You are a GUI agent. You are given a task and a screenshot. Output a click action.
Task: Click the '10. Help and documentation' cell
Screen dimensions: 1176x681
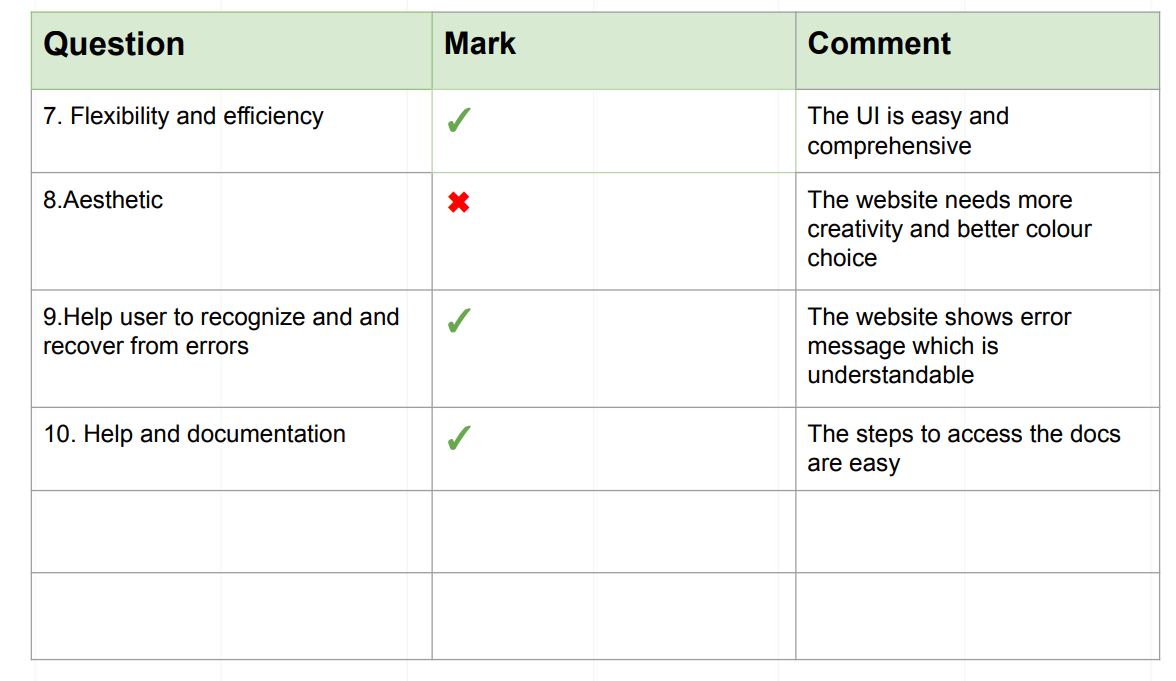(x=232, y=449)
